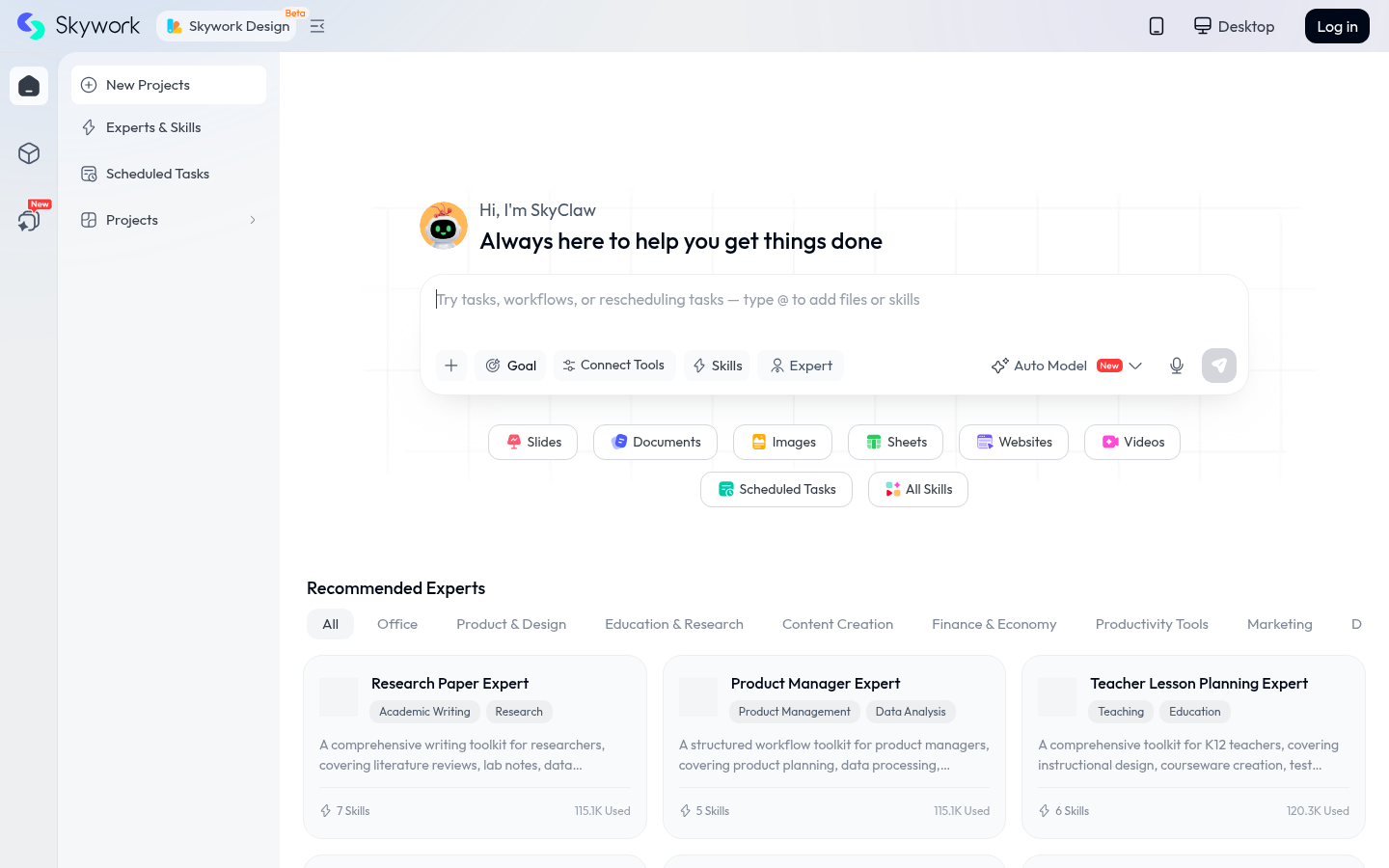Viewport: 1389px width, 868px height.
Task: Open the new chat agents icon in rail
Action: pyautogui.click(x=29, y=219)
